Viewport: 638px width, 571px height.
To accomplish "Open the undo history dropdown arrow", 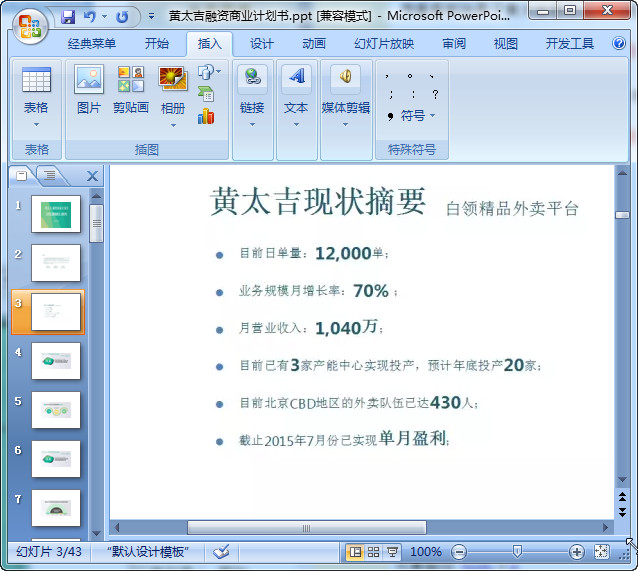I will 105,17.
